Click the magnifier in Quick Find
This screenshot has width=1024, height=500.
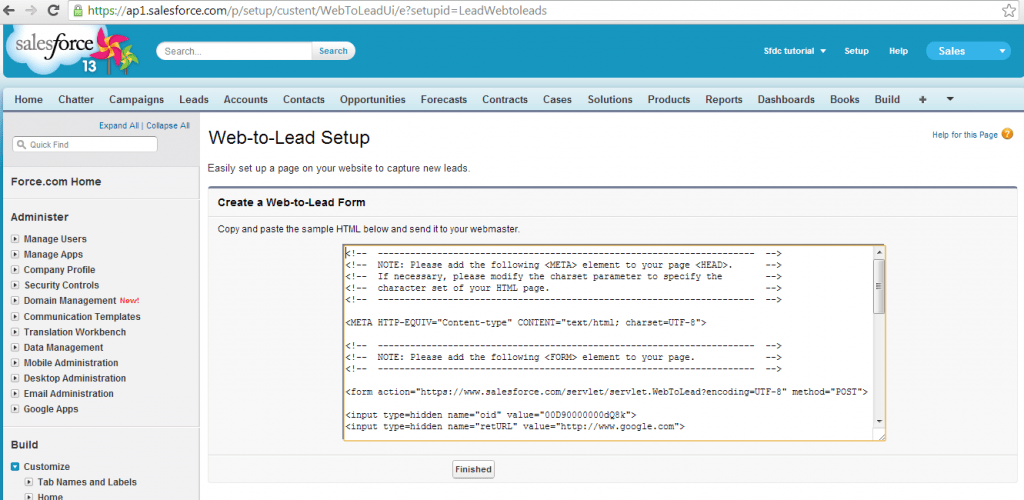[21, 145]
